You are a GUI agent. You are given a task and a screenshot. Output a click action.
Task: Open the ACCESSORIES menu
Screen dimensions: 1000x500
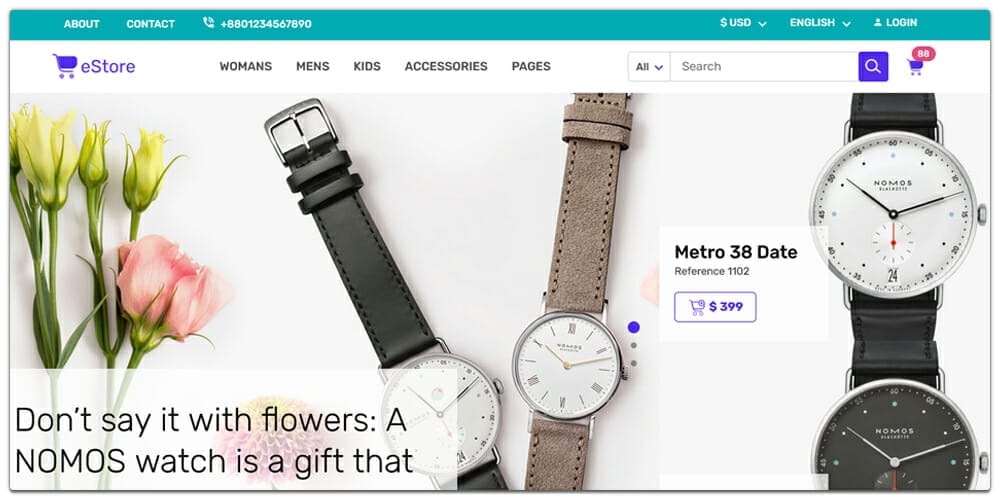(x=446, y=66)
